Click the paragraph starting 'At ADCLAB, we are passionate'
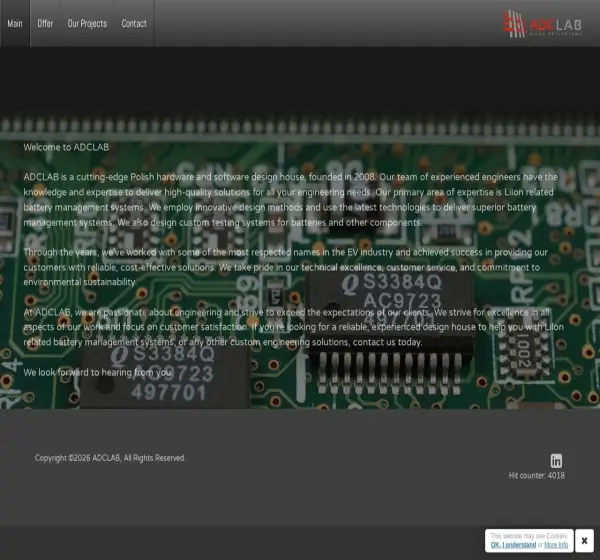The height and width of the screenshot is (560, 600). (293, 327)
